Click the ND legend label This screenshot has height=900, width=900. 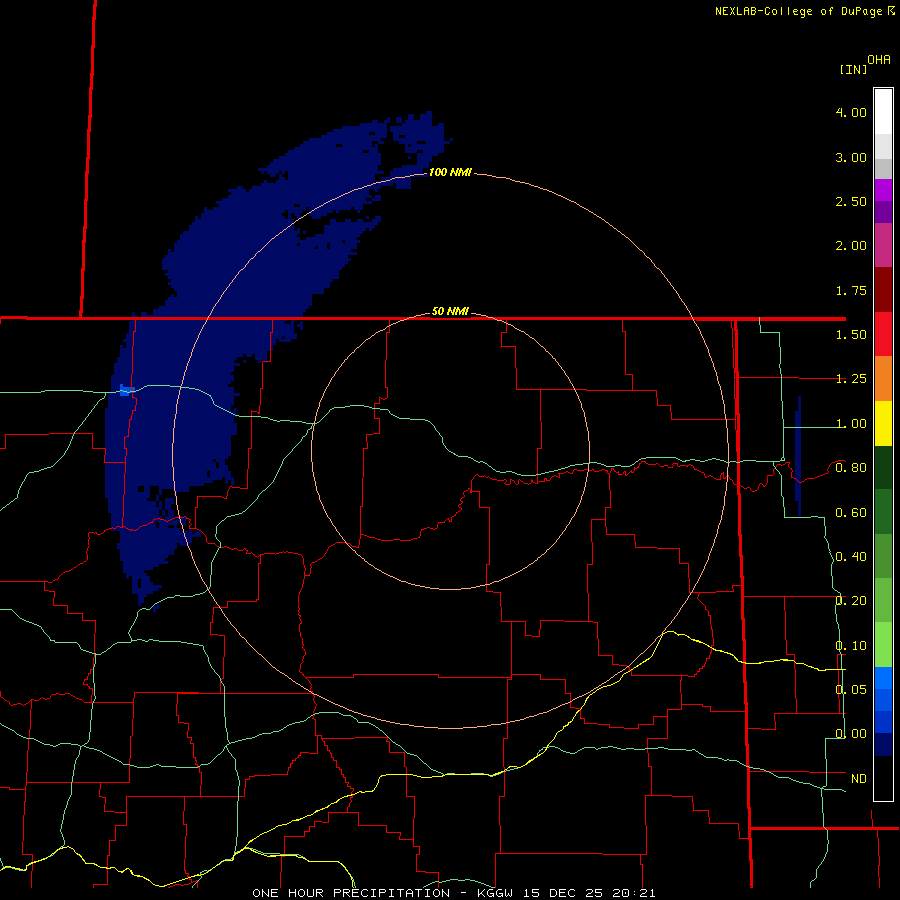859,779
